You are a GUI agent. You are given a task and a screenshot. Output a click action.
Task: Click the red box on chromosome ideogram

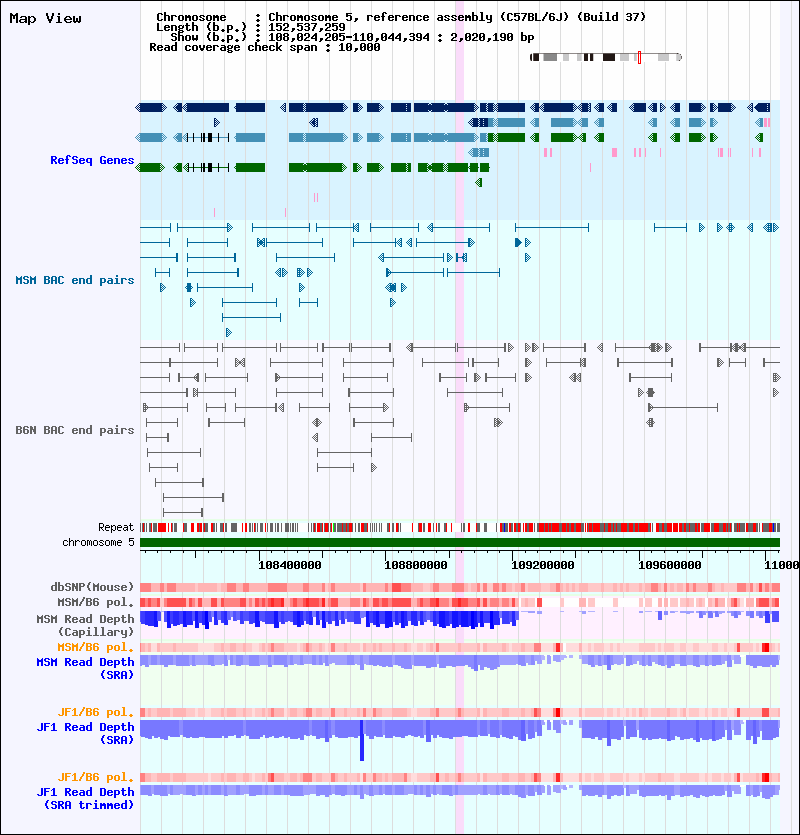(639, 58)
